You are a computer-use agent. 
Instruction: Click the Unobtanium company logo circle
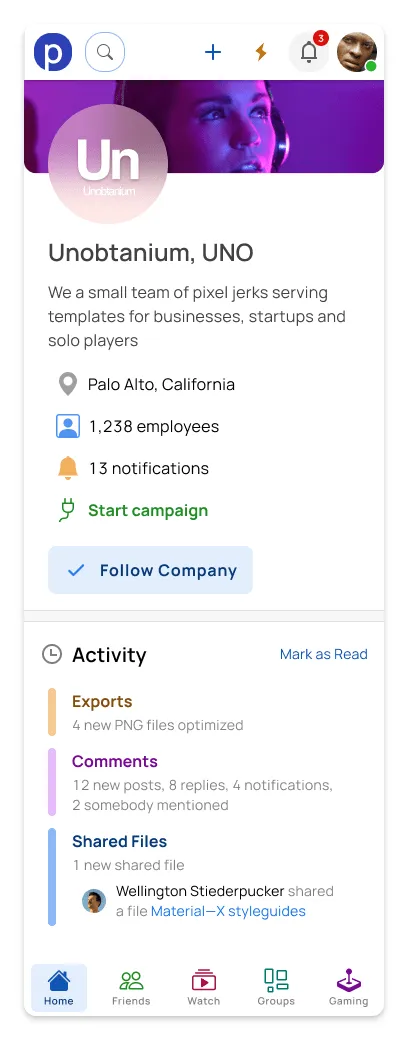tap(108, 164)
